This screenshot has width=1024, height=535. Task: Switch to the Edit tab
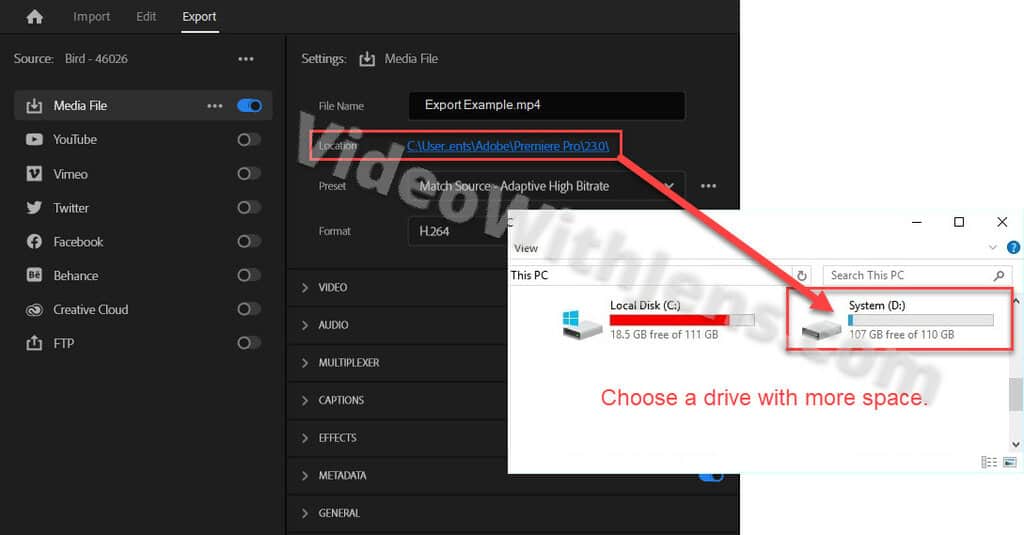point(146,17)
